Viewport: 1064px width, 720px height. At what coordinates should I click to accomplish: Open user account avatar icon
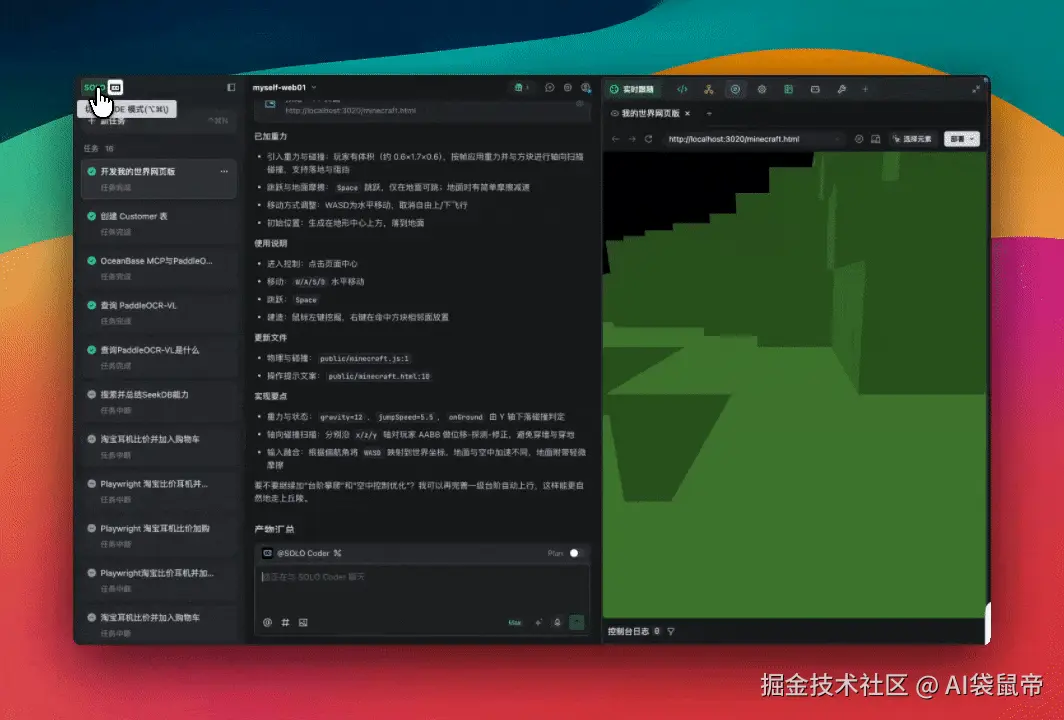586,88
